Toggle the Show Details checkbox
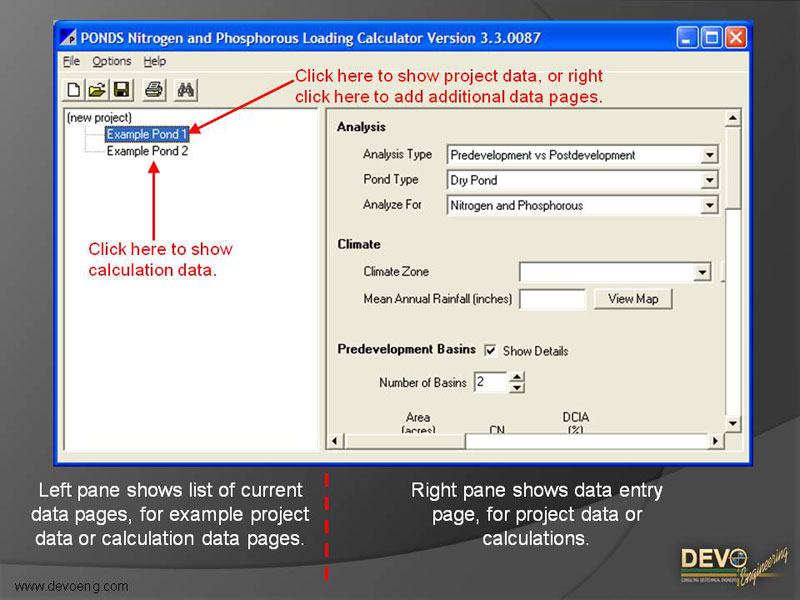The height and width of the screenshot is (600, 800). click(491, 351)
